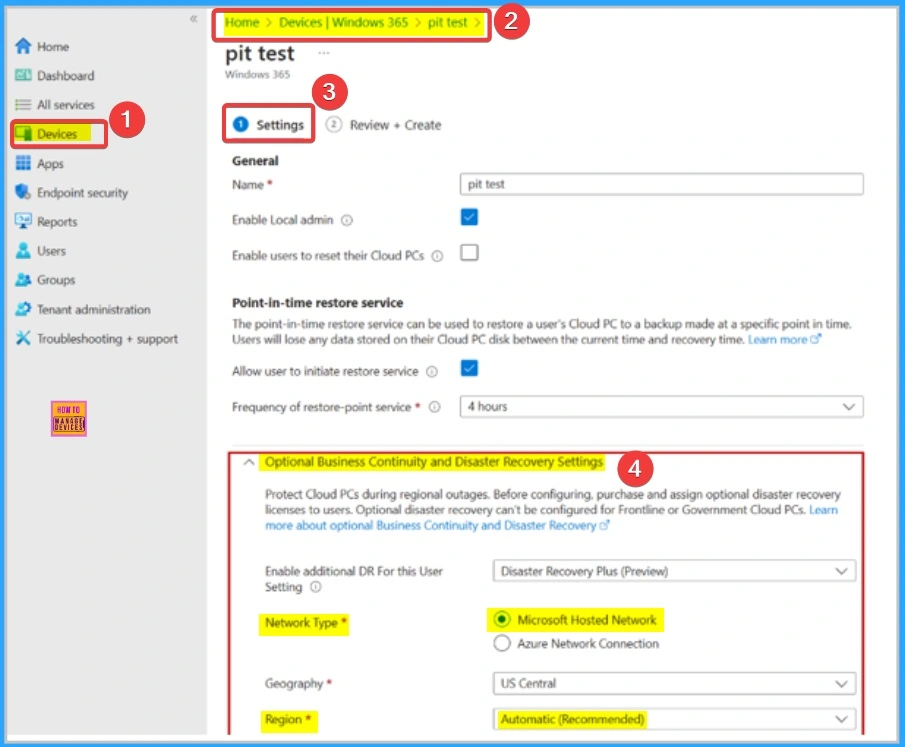The image size is (905, 747).
Task: Open the Enable additional DR dropdown
Action: tap(674, 571)
